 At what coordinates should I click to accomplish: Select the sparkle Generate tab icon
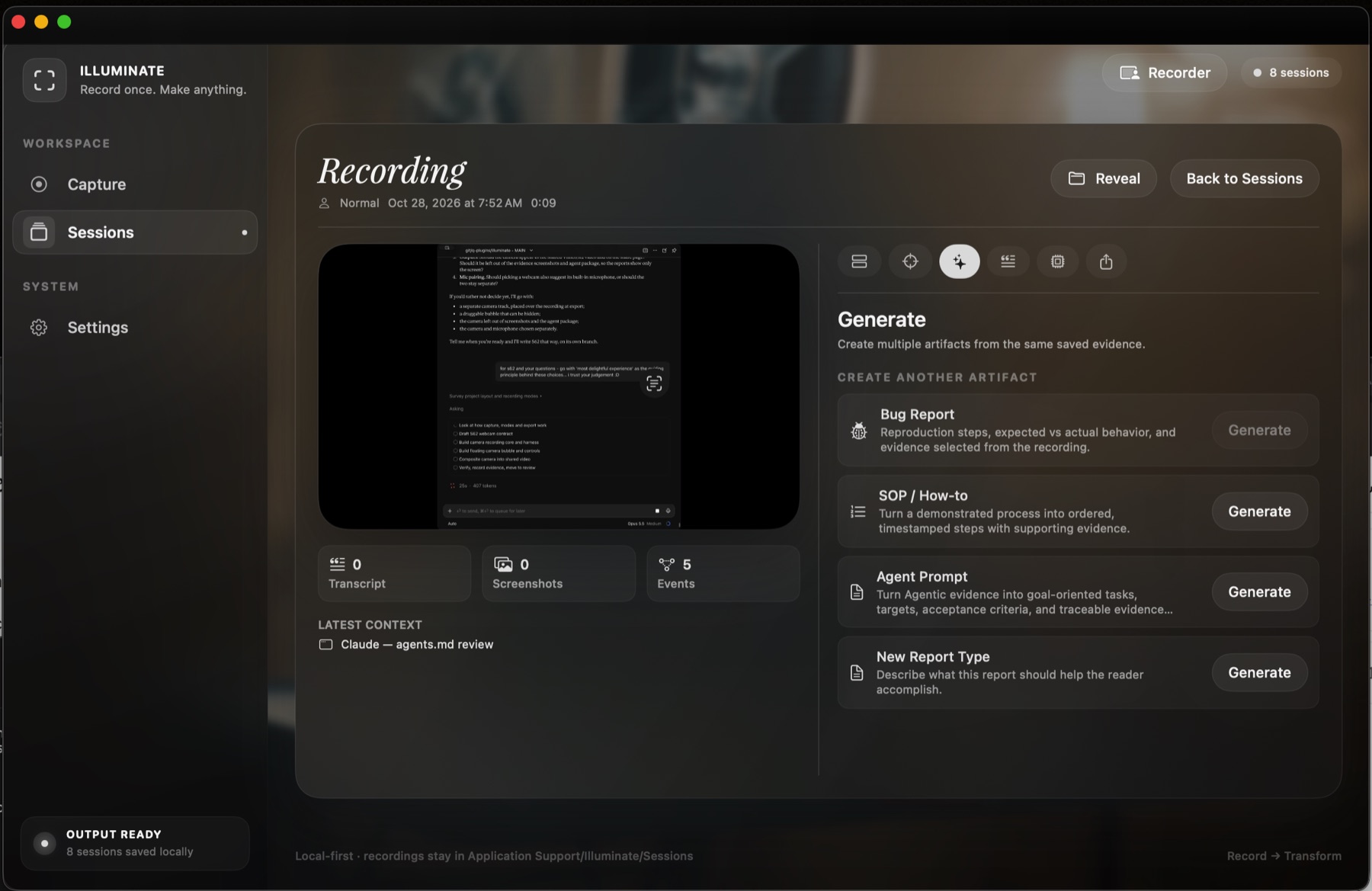click(x=960, y=261)
